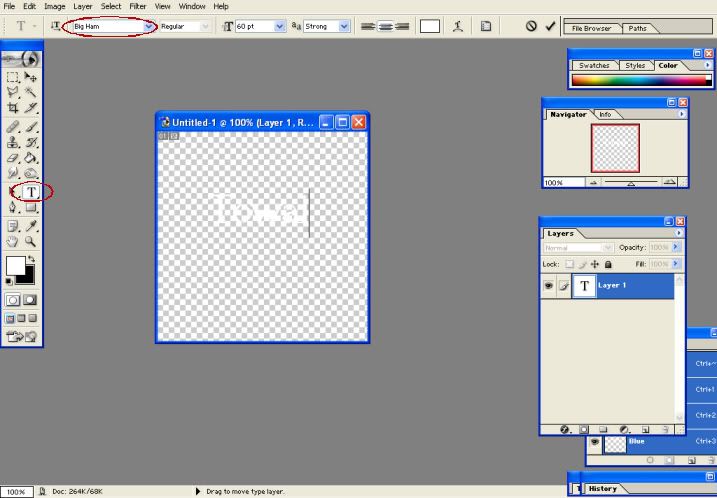The height and width of the screenshot is (498, 717).
Task: Select the Pen tool
Action: click(13, 208)
